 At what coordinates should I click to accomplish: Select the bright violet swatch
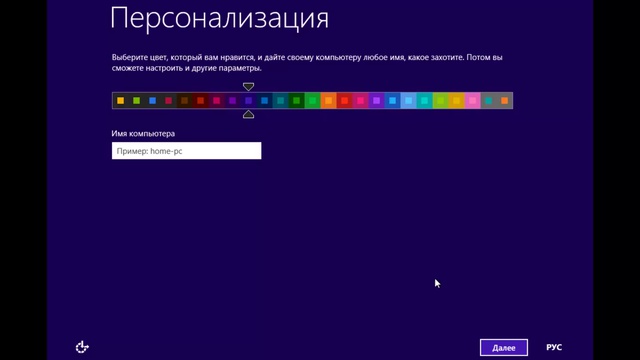(376, 100)
